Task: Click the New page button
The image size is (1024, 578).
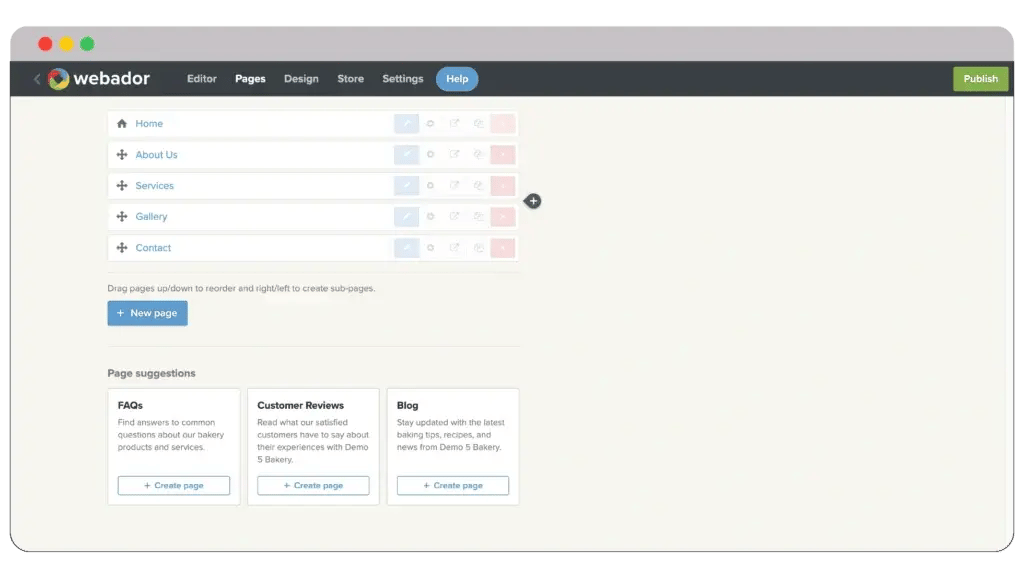Action: tap(147, 313)
